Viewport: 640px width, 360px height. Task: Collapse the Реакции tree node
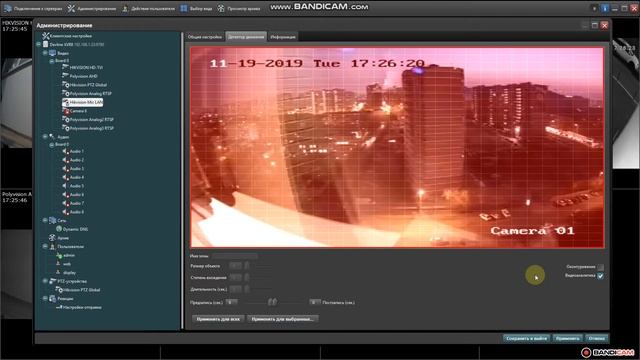45,299
